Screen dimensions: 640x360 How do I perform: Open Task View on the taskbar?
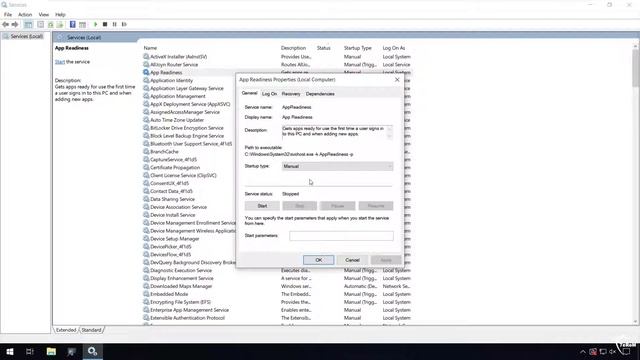click(x=30, y=351)
